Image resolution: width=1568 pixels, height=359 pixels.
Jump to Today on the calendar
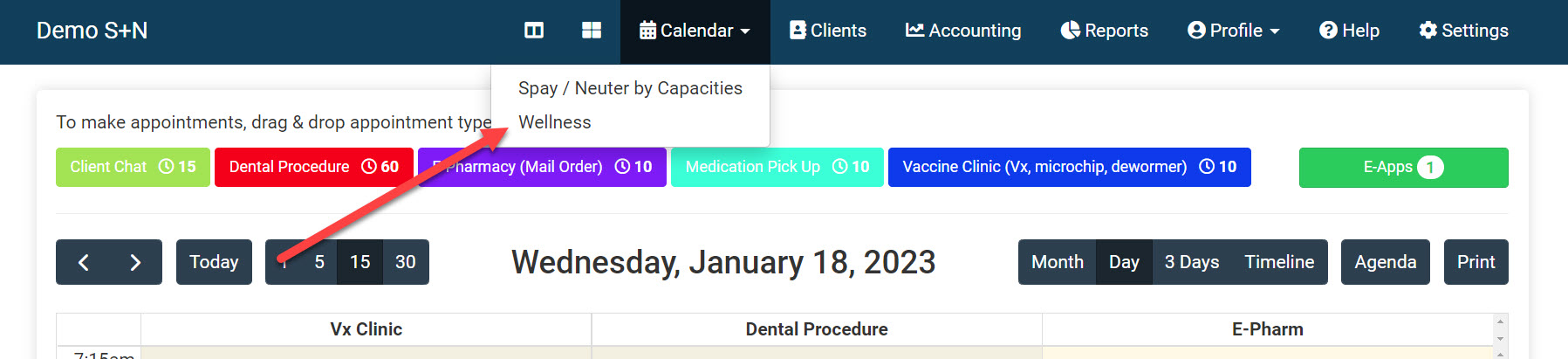point(214,262)
